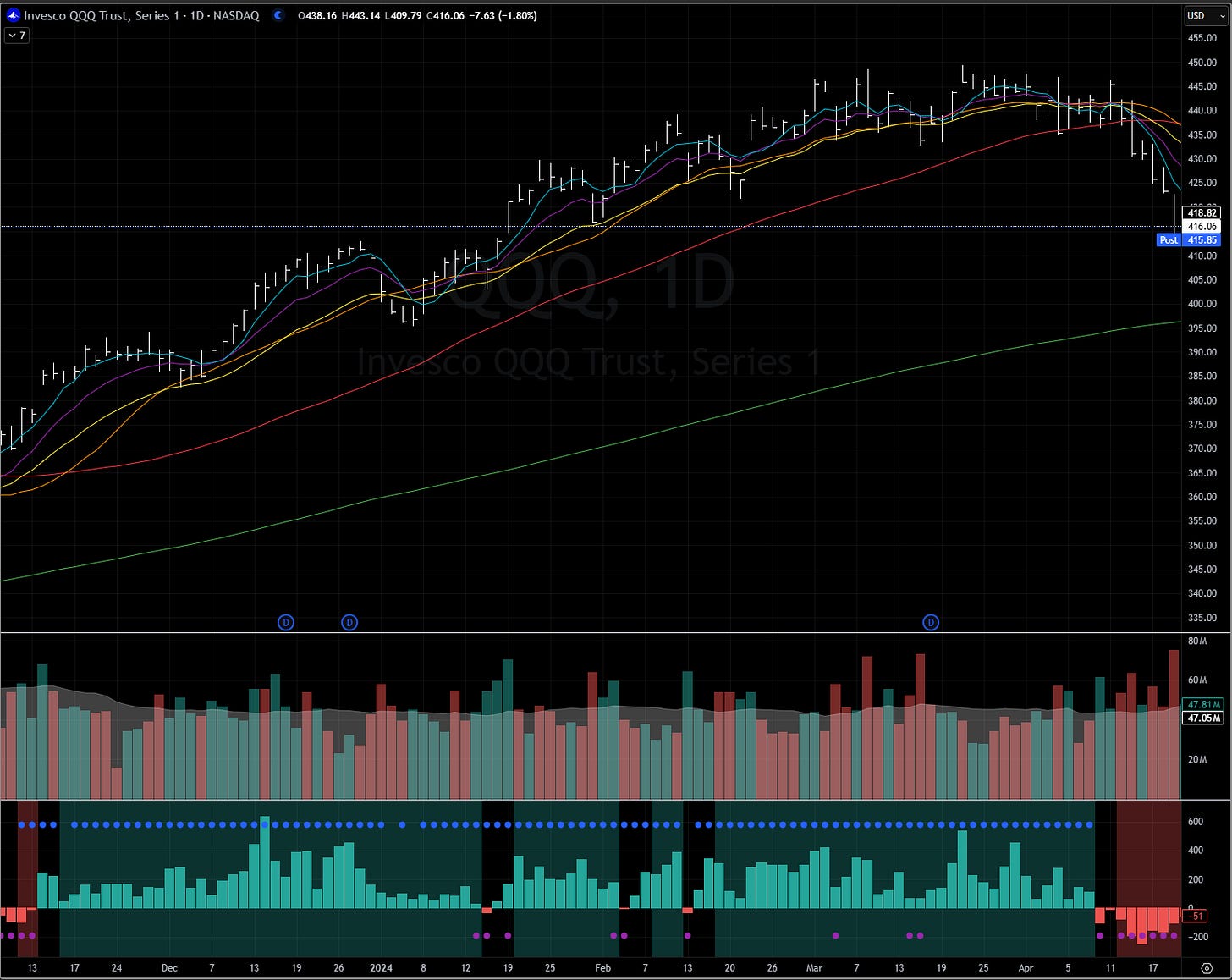Click the 2024 year label on time axis
The image size is (1232, 980).
[381, 968]
